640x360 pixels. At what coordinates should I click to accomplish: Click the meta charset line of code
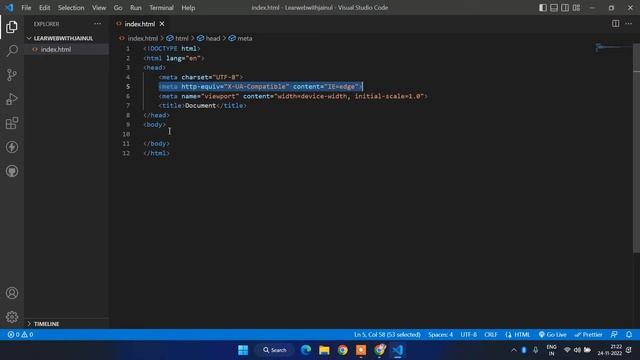tap(201, 77)
